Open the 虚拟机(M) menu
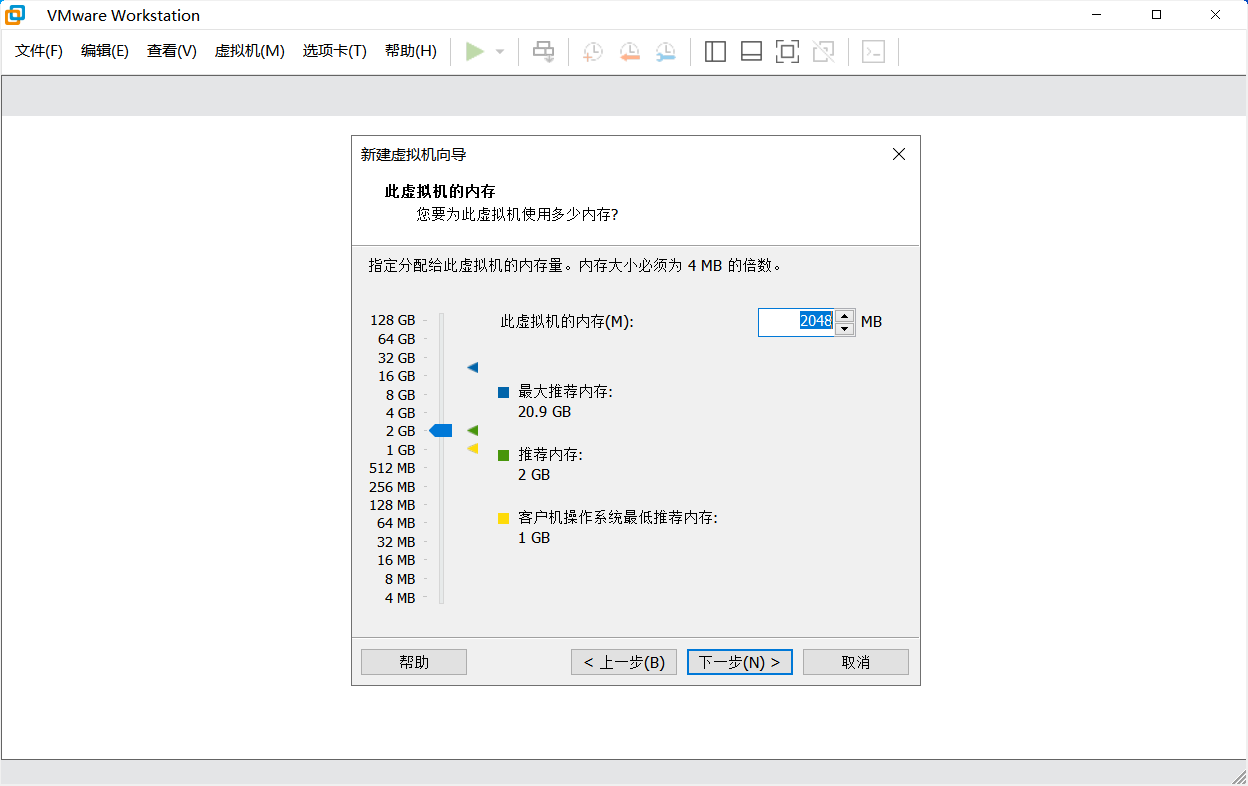The height and width of the screenshot is (786, 1248). [249, 51]
